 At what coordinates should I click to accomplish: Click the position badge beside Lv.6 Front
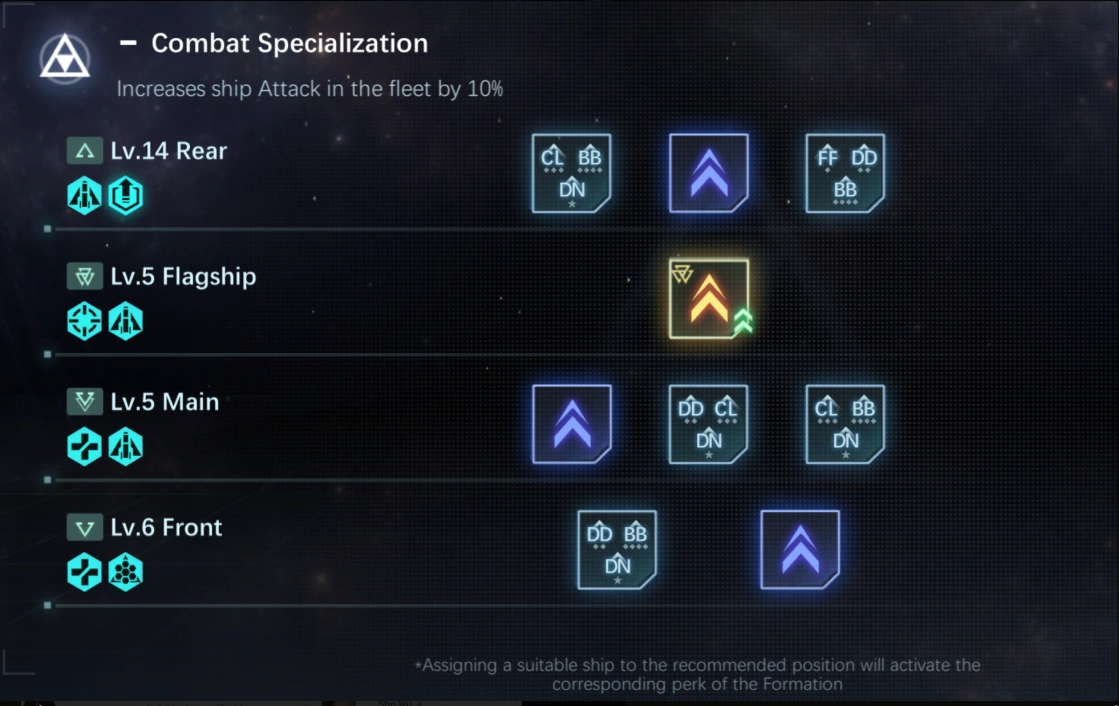tap(82, 527)
